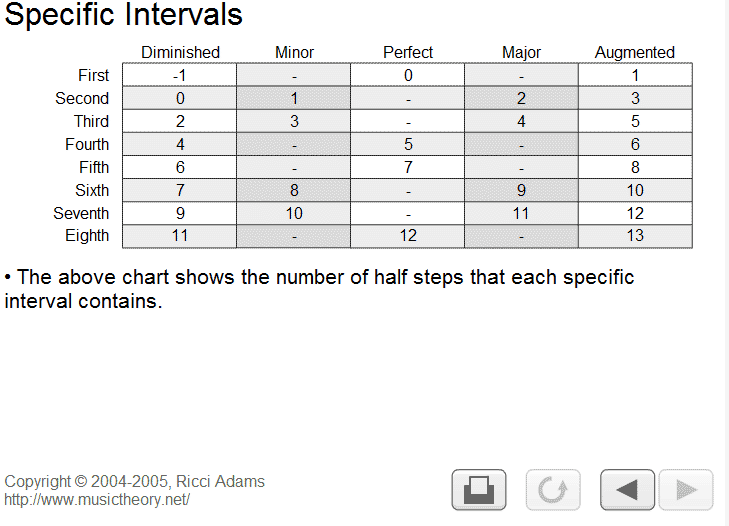Screen dimensions: 729x526
Task: Click the Major Third cell showing 4
Action: point(521,121)
